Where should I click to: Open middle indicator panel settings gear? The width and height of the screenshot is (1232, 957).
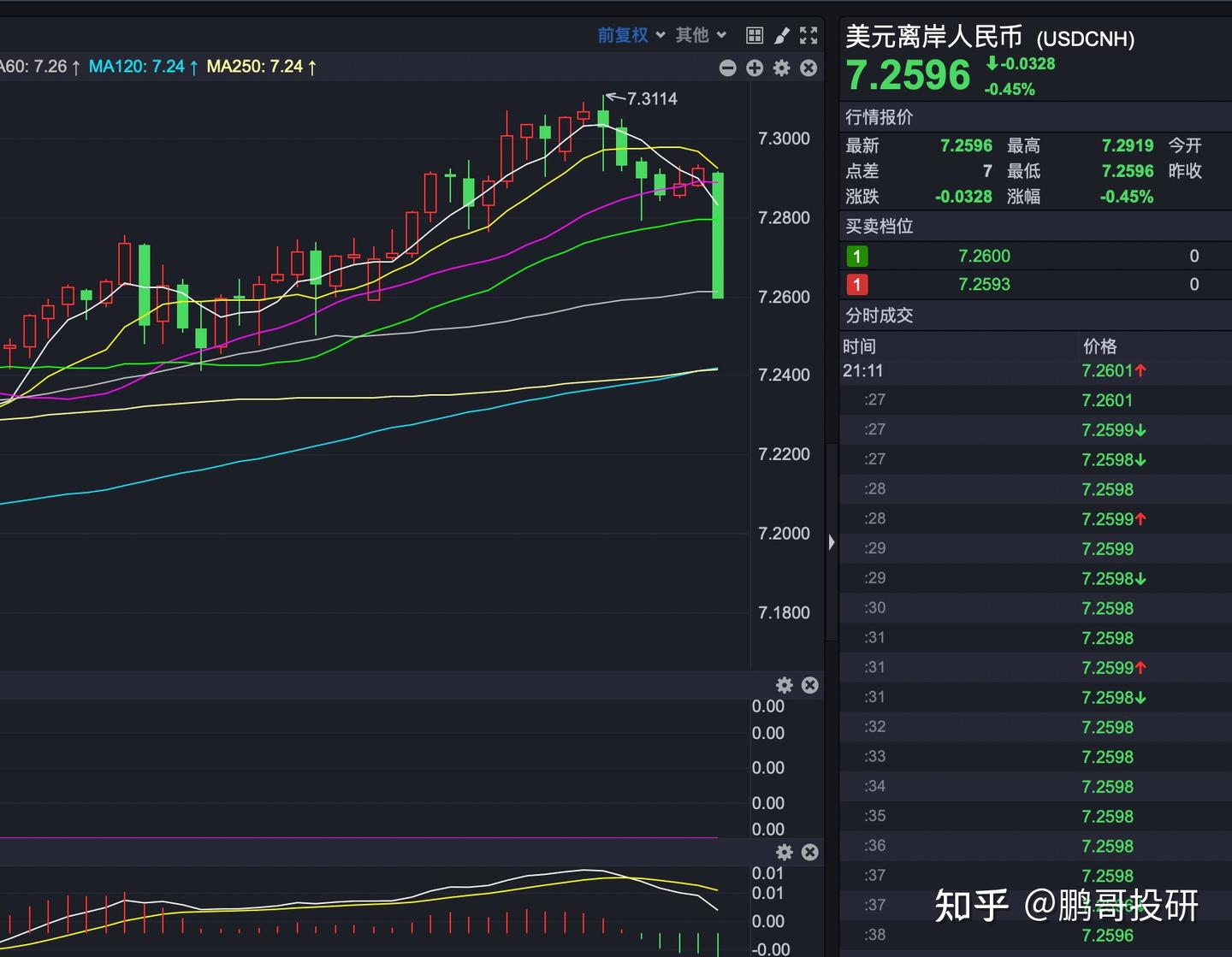[x=784, y=685]
